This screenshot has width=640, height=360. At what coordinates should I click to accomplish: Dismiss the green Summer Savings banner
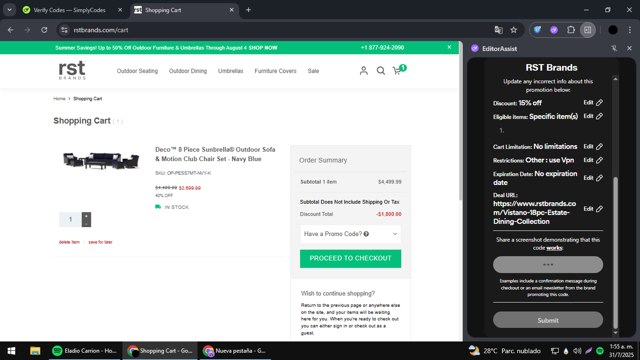click(449, 47)
